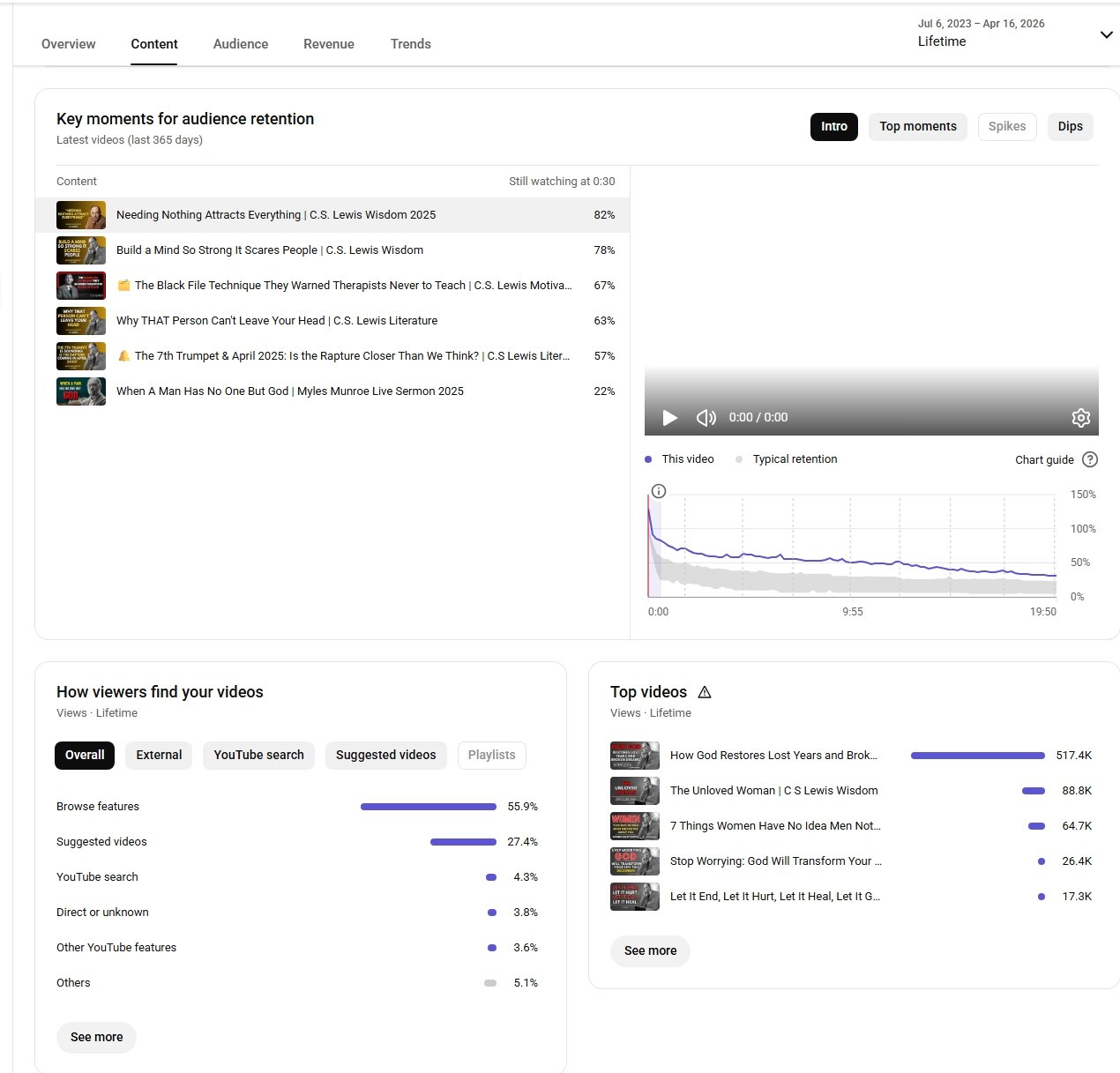Image resolution: width=1120 pixels, height=1073 pixels.
Task: Click the warning triangle beside Top videos
Action: [x=704, y=692]
